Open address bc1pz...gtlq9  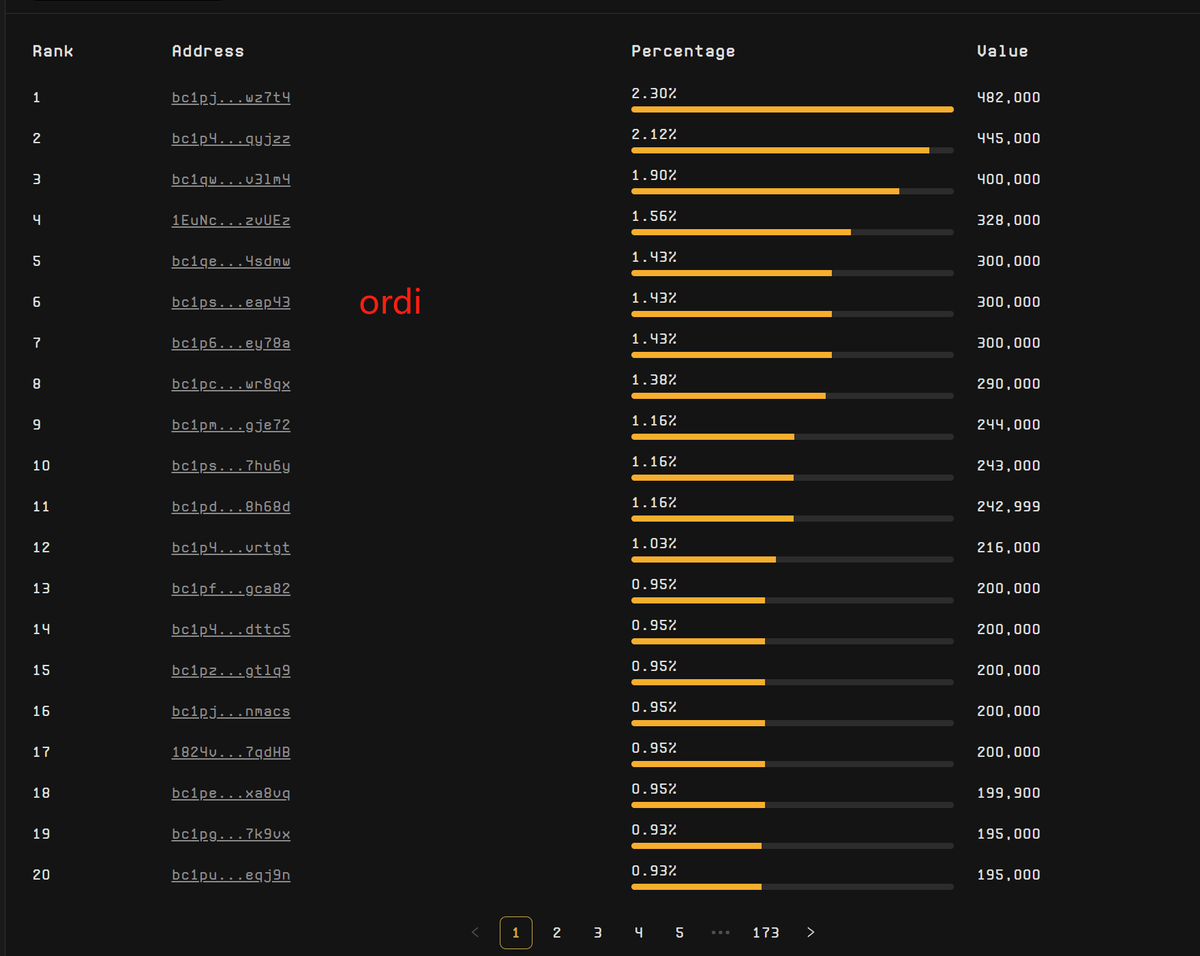(x=231, y=672)
